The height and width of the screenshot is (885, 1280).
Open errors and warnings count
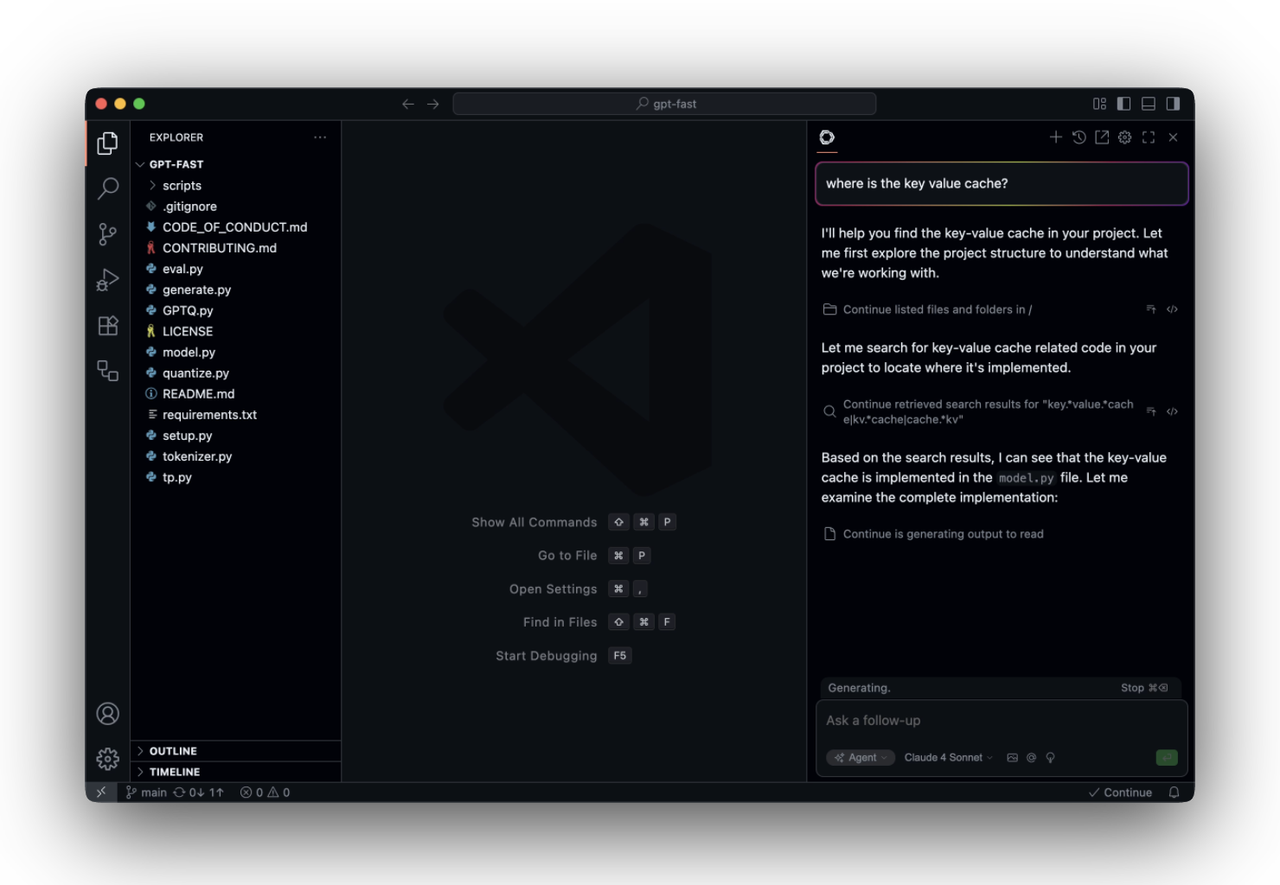pyautogui.click(x=265, y=792)
